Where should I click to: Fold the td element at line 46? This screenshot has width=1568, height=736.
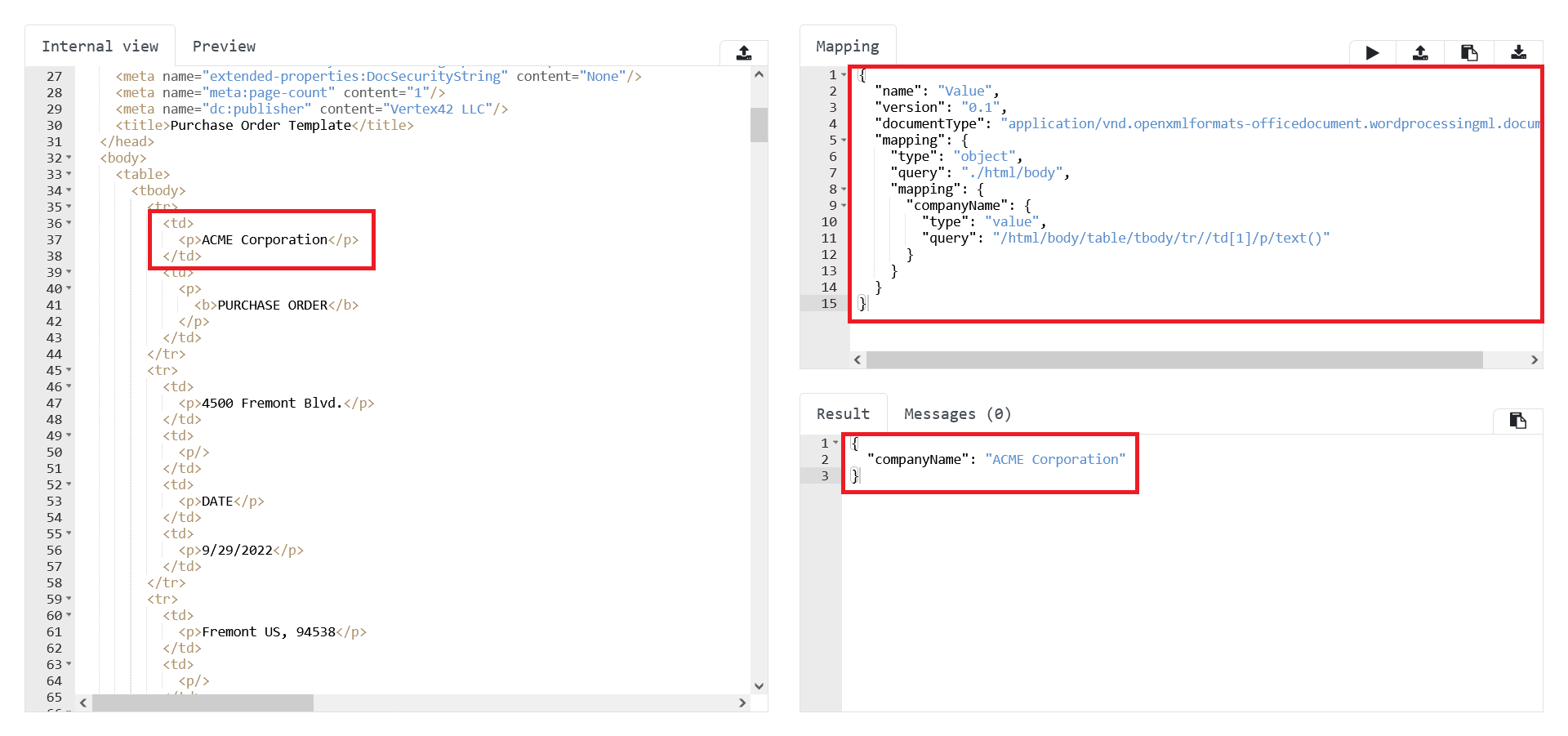[x=69, y=386]
